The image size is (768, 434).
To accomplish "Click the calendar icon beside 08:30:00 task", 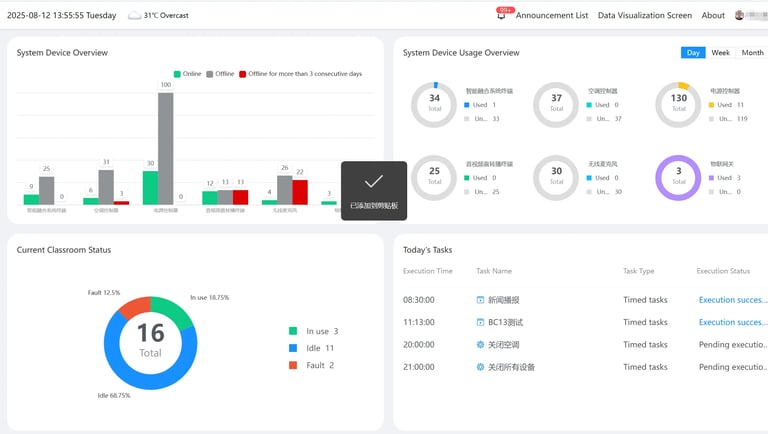I will [x=480, y=300].
